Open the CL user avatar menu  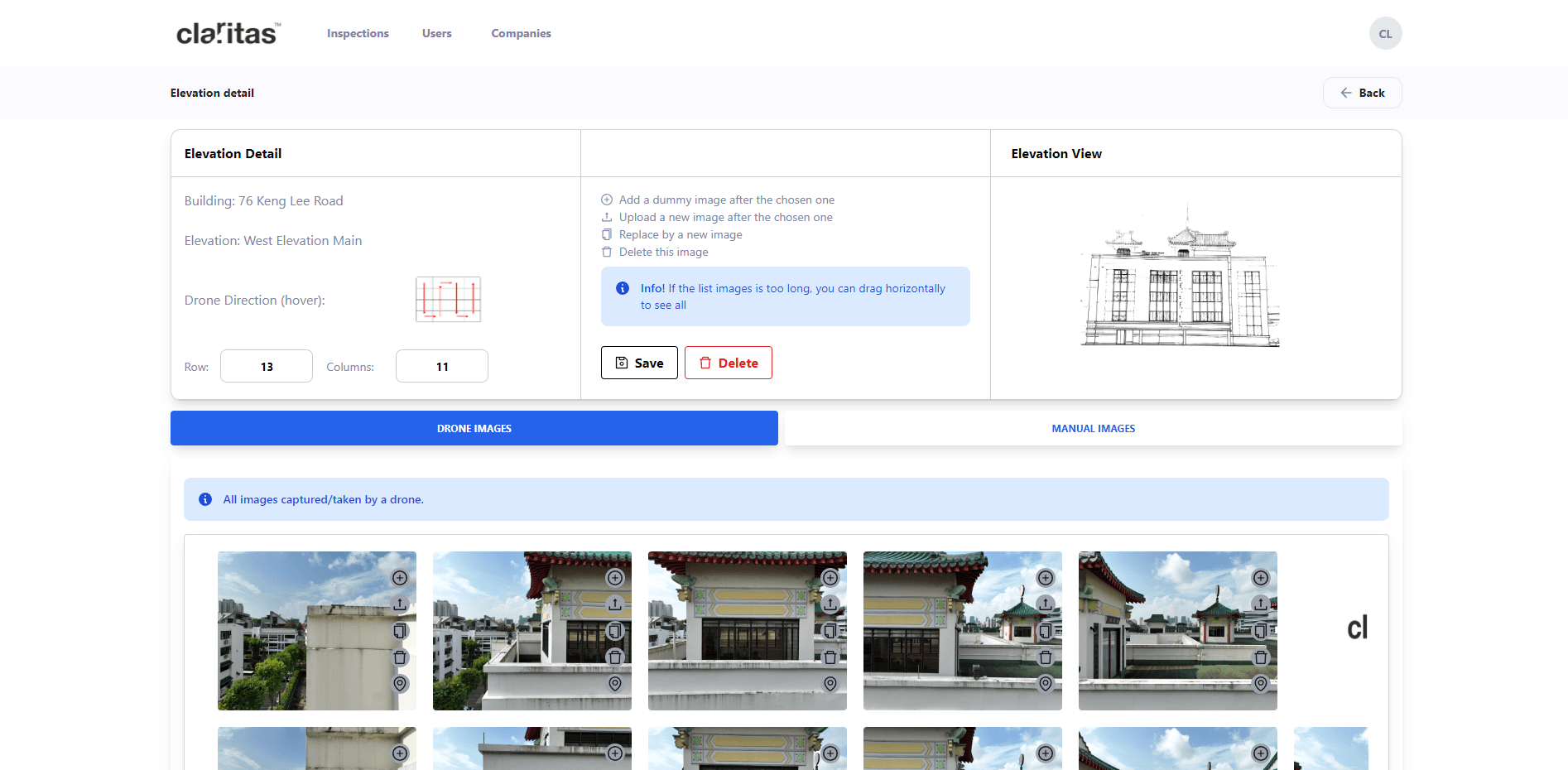point(1385,33)
